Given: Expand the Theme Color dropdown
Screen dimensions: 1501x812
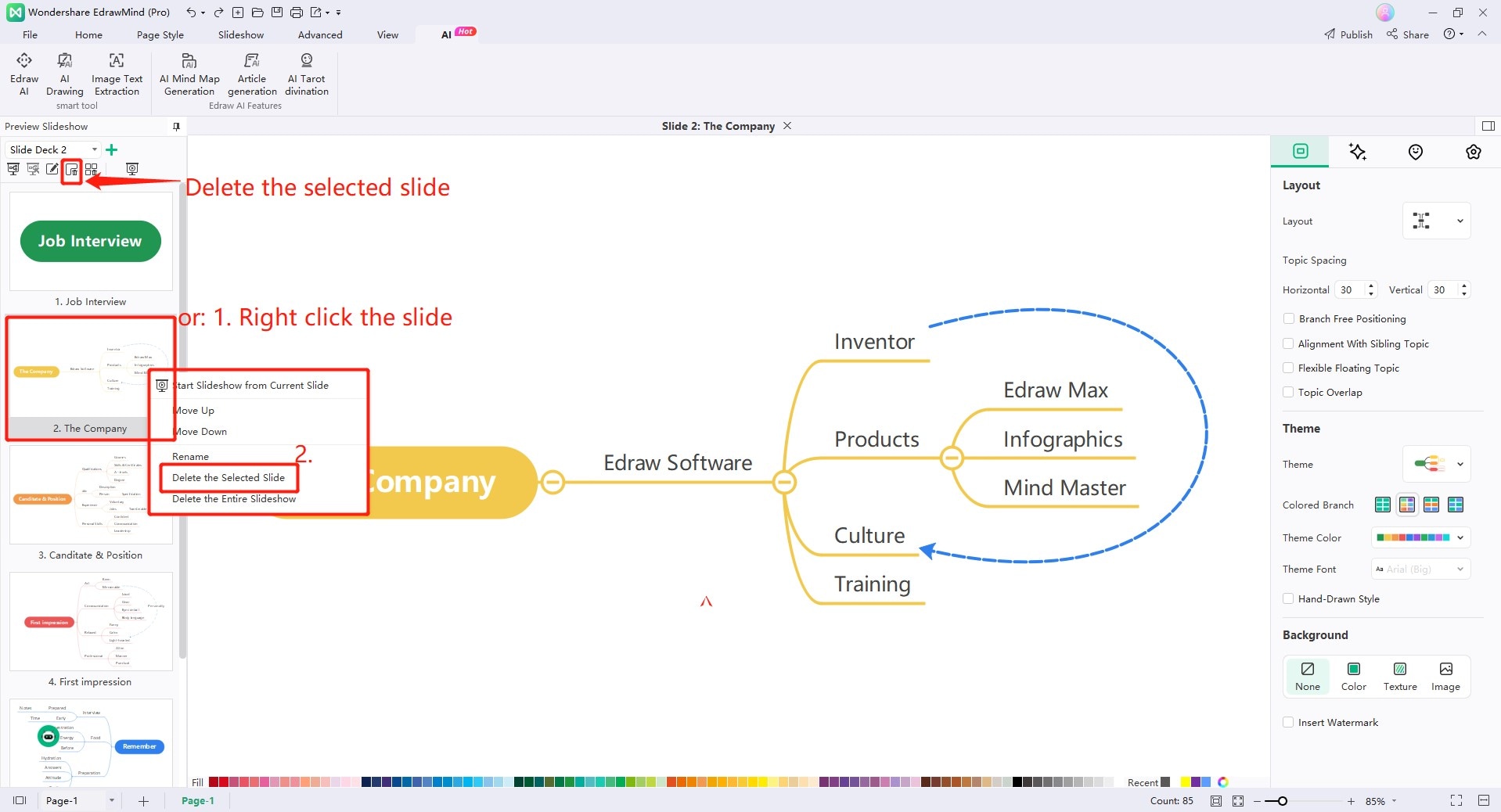Looking at the screenshot, I should [1420, 537].
